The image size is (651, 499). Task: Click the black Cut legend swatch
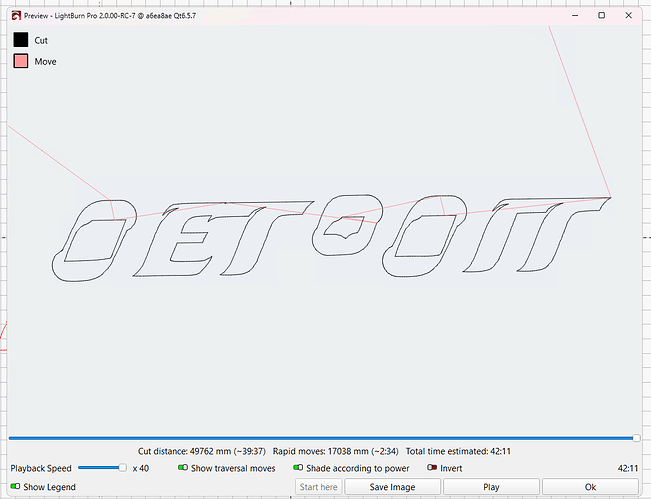21,40
